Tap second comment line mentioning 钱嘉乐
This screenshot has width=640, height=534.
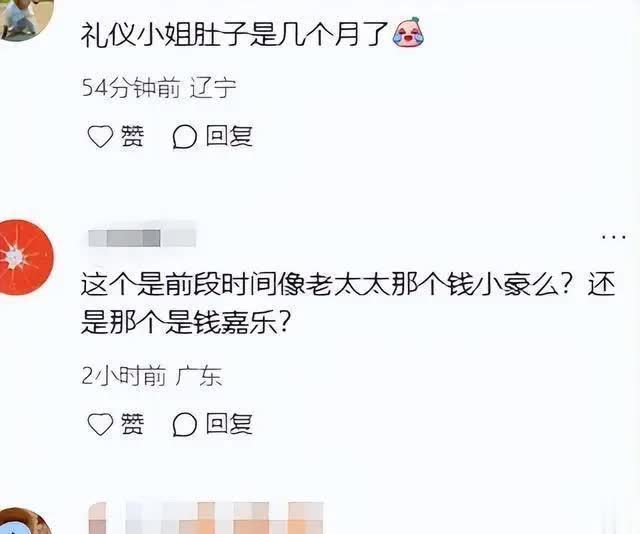[185, 322]
